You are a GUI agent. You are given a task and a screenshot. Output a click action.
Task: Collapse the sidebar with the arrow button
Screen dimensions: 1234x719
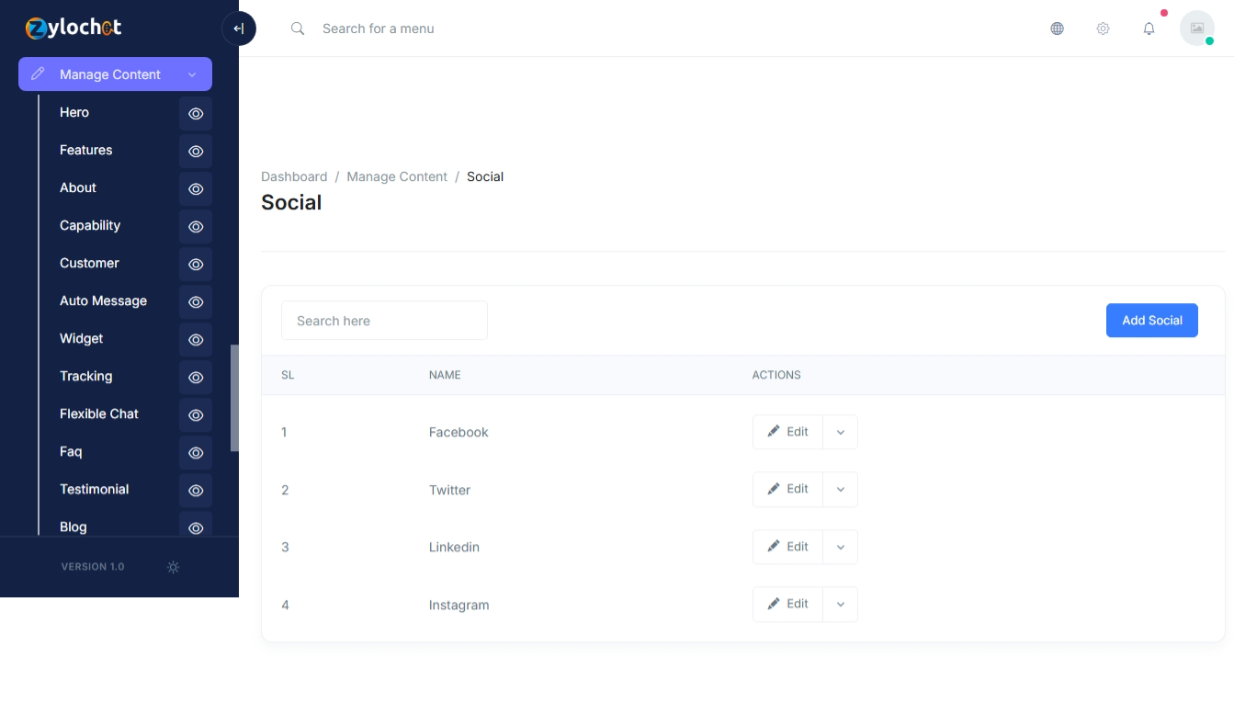click(238, 29)
